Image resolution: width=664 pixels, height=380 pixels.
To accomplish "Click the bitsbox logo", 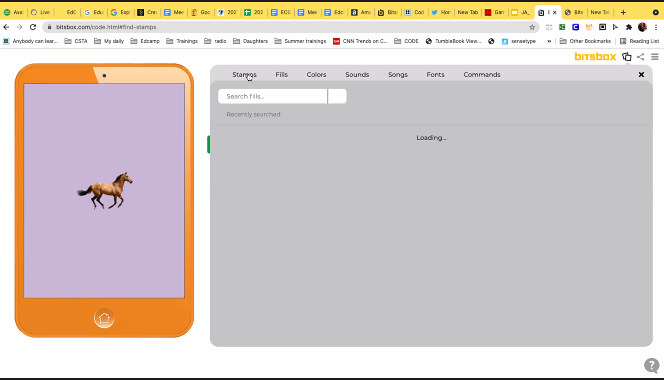I will coord(595,57).
